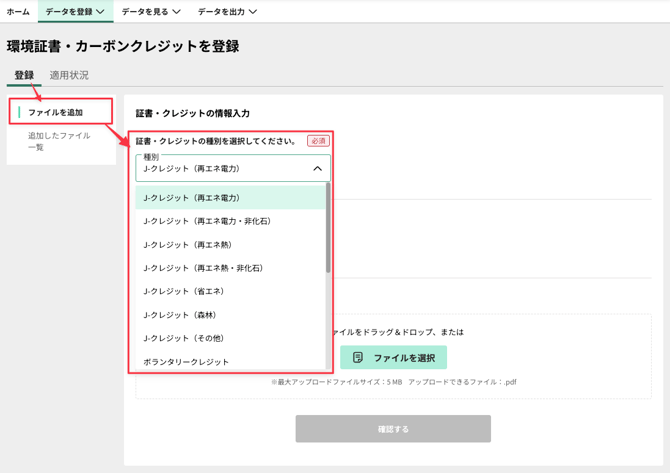
Task: Click the chevron next to データを見る
Action: (176, 12)
